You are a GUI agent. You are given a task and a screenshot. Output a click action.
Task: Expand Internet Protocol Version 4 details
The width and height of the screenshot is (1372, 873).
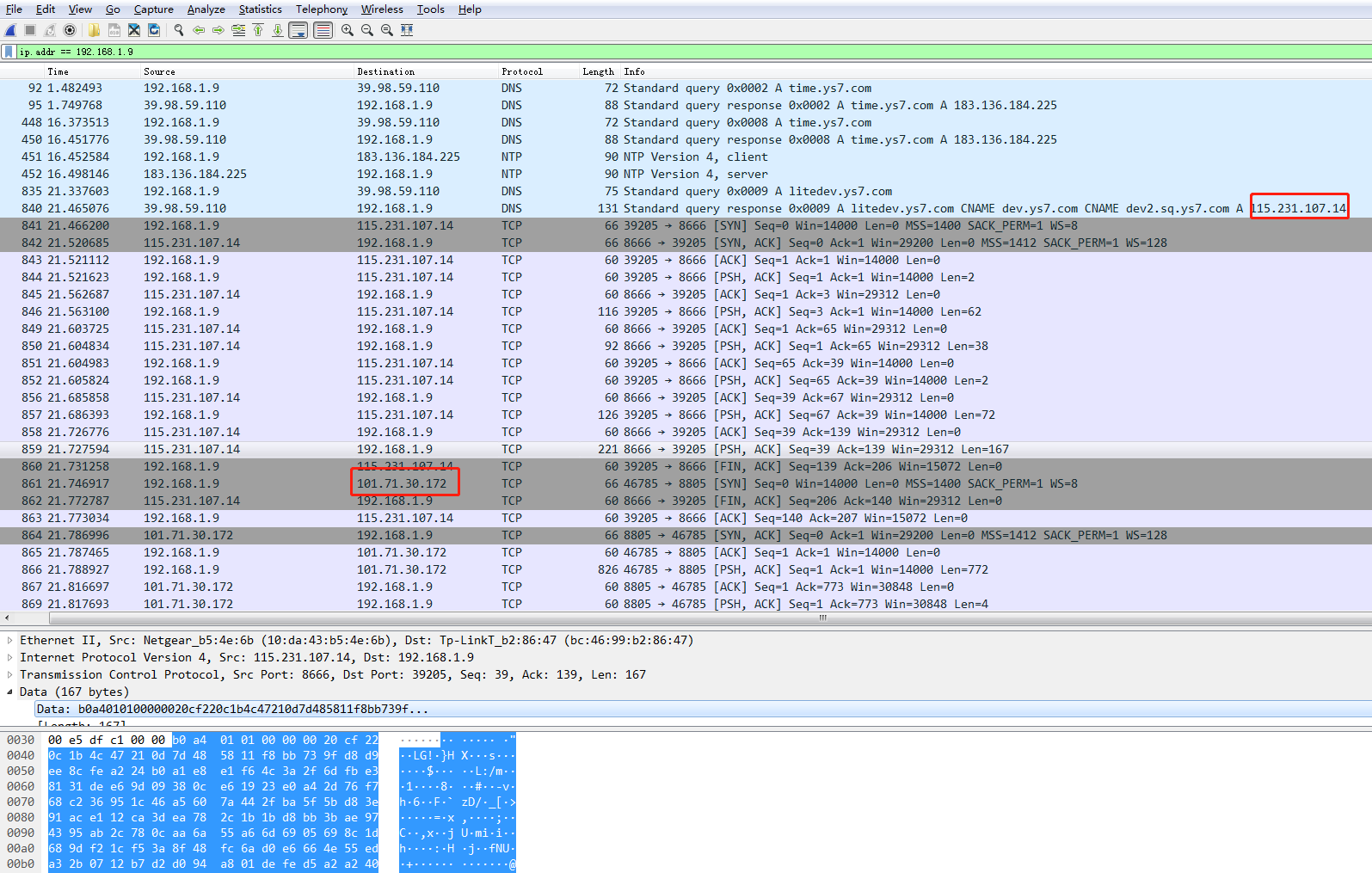[9, 657]
